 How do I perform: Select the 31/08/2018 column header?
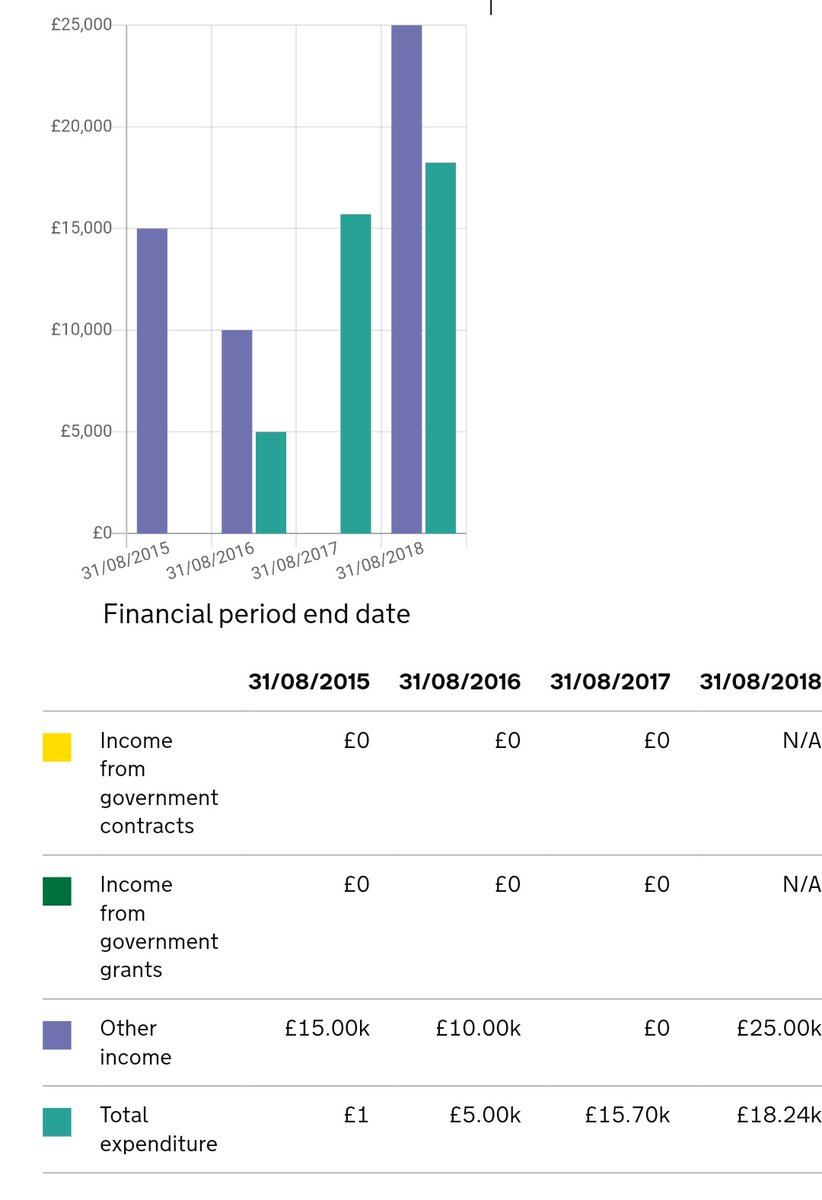(x=760, y=681)
